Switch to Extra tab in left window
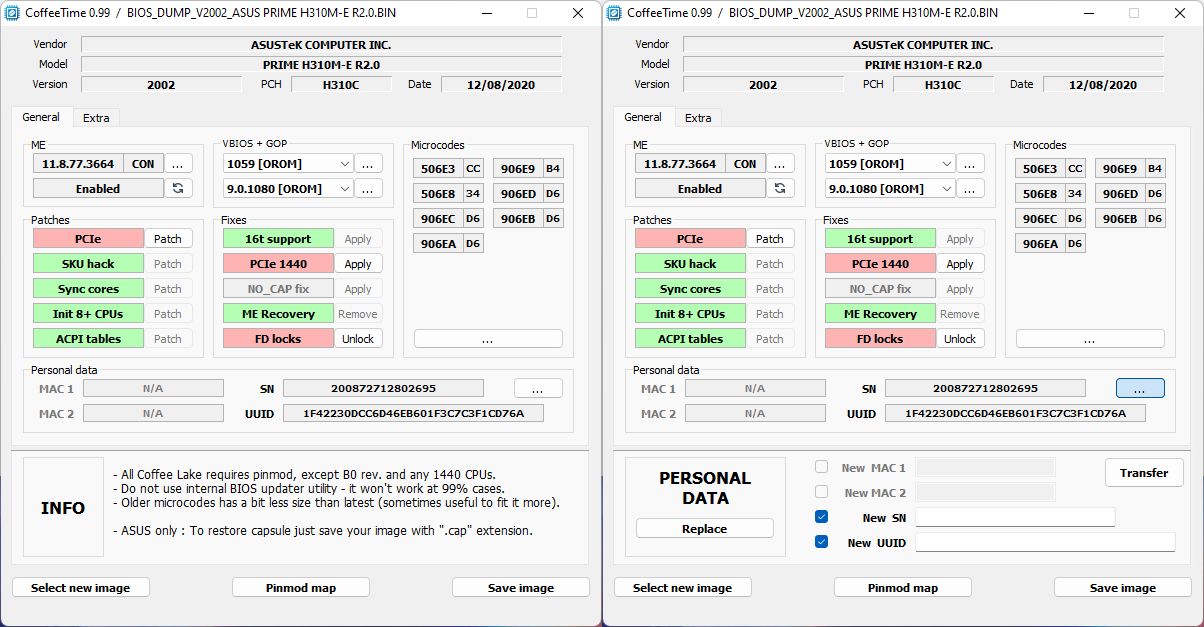Screen dimensions: 1204x627 pos(96,118)
